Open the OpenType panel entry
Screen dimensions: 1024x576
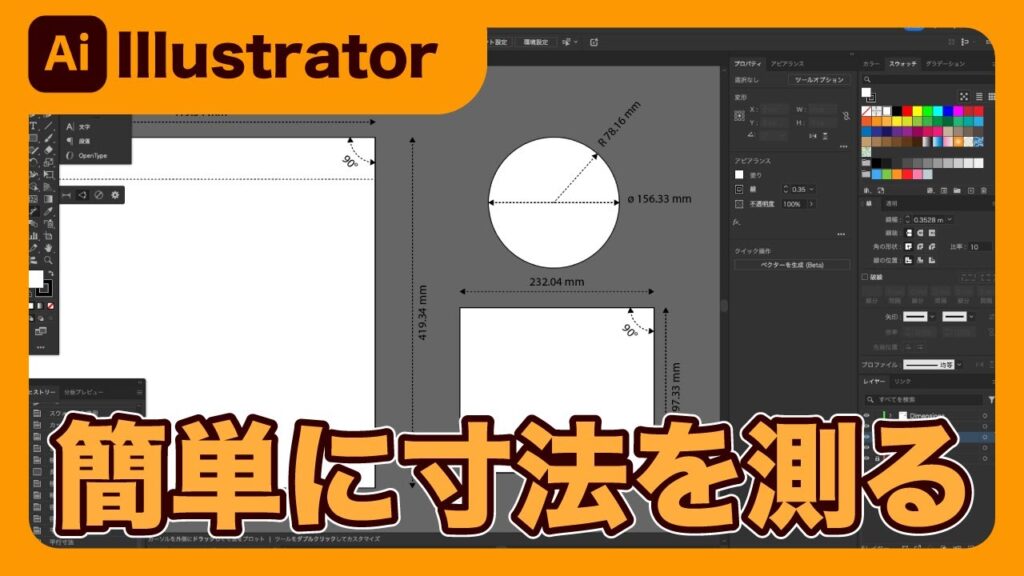87,155
